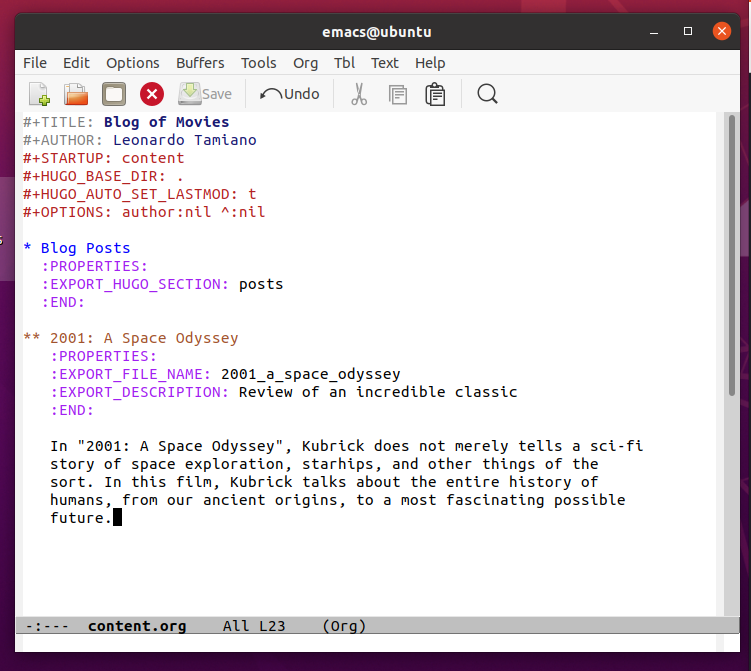
Task: Open the directory browser (Dired) icon
Action: (x=114, y=94)
